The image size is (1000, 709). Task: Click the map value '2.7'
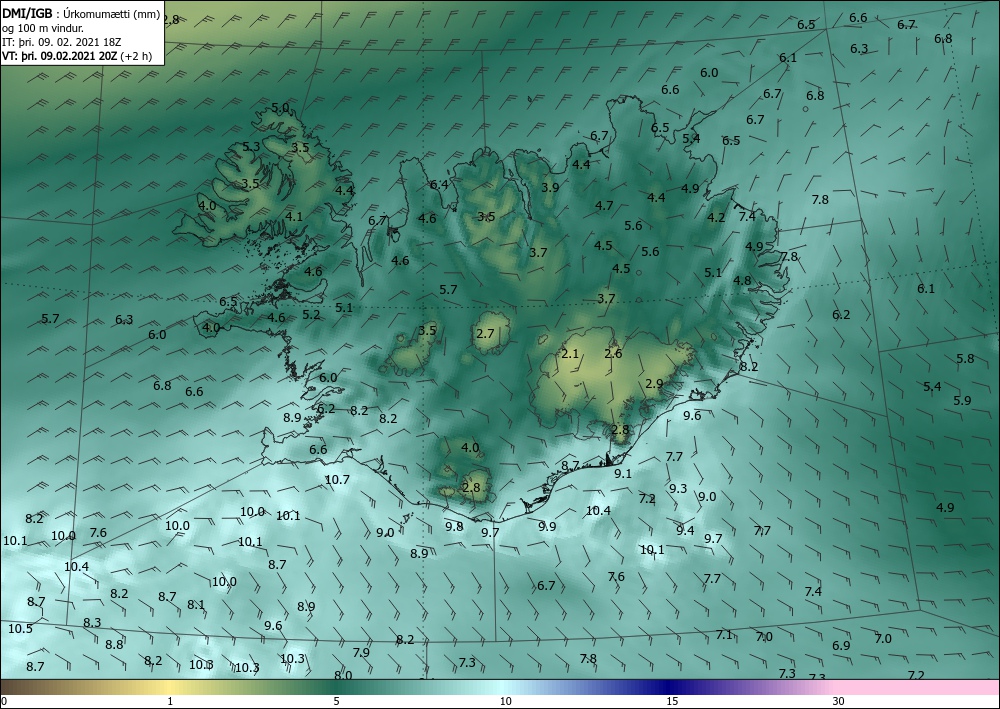[x=485, y=333]
